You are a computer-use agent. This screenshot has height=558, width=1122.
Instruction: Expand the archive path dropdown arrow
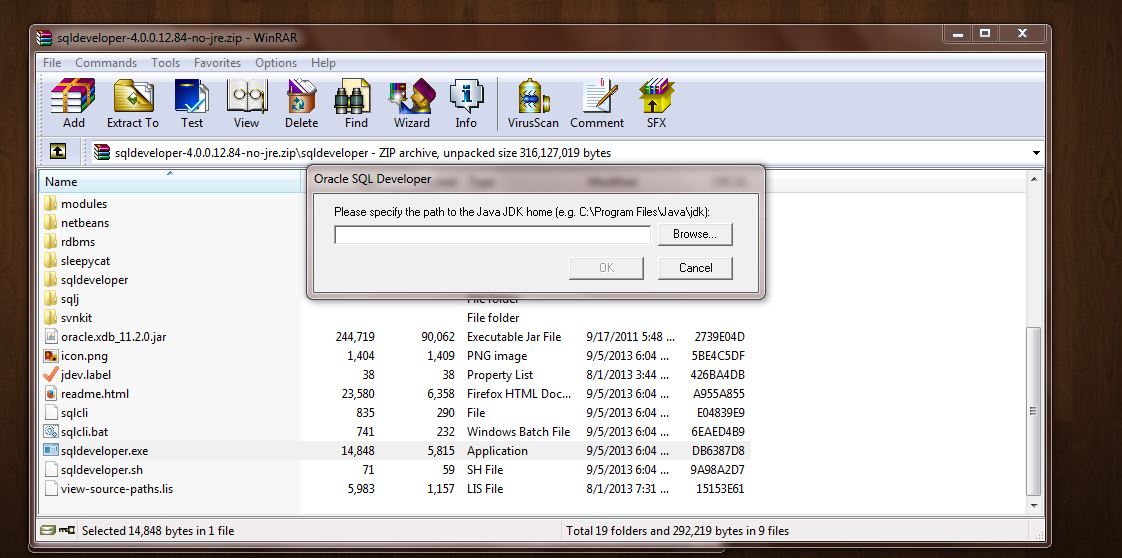click(1035, 153)
